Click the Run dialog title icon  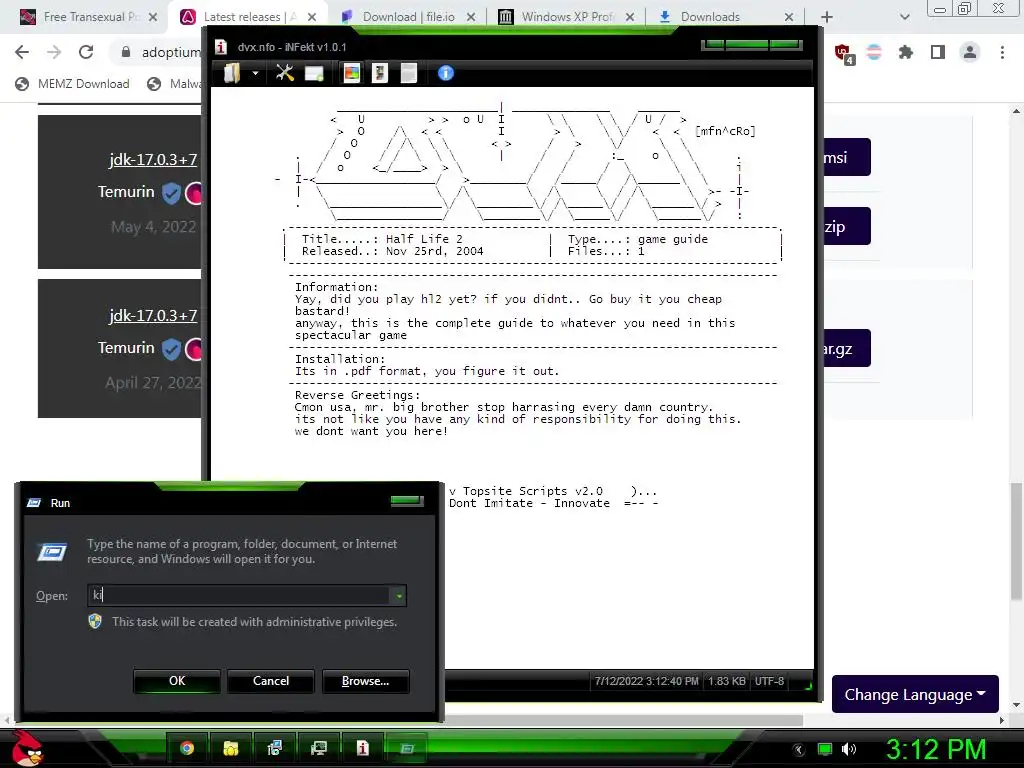point(34,503)
